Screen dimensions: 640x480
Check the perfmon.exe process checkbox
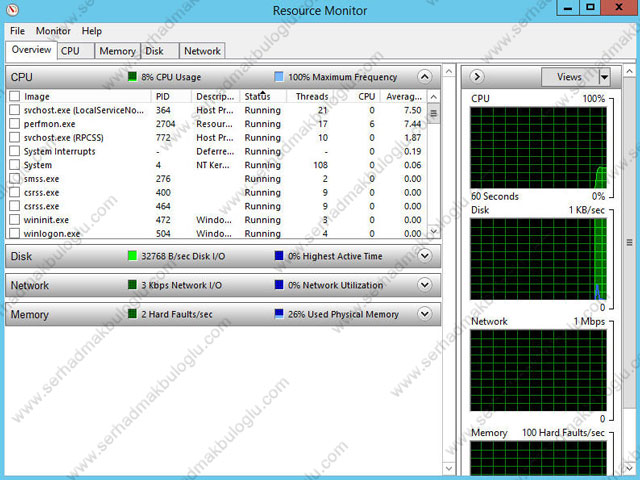coord(14,124)
